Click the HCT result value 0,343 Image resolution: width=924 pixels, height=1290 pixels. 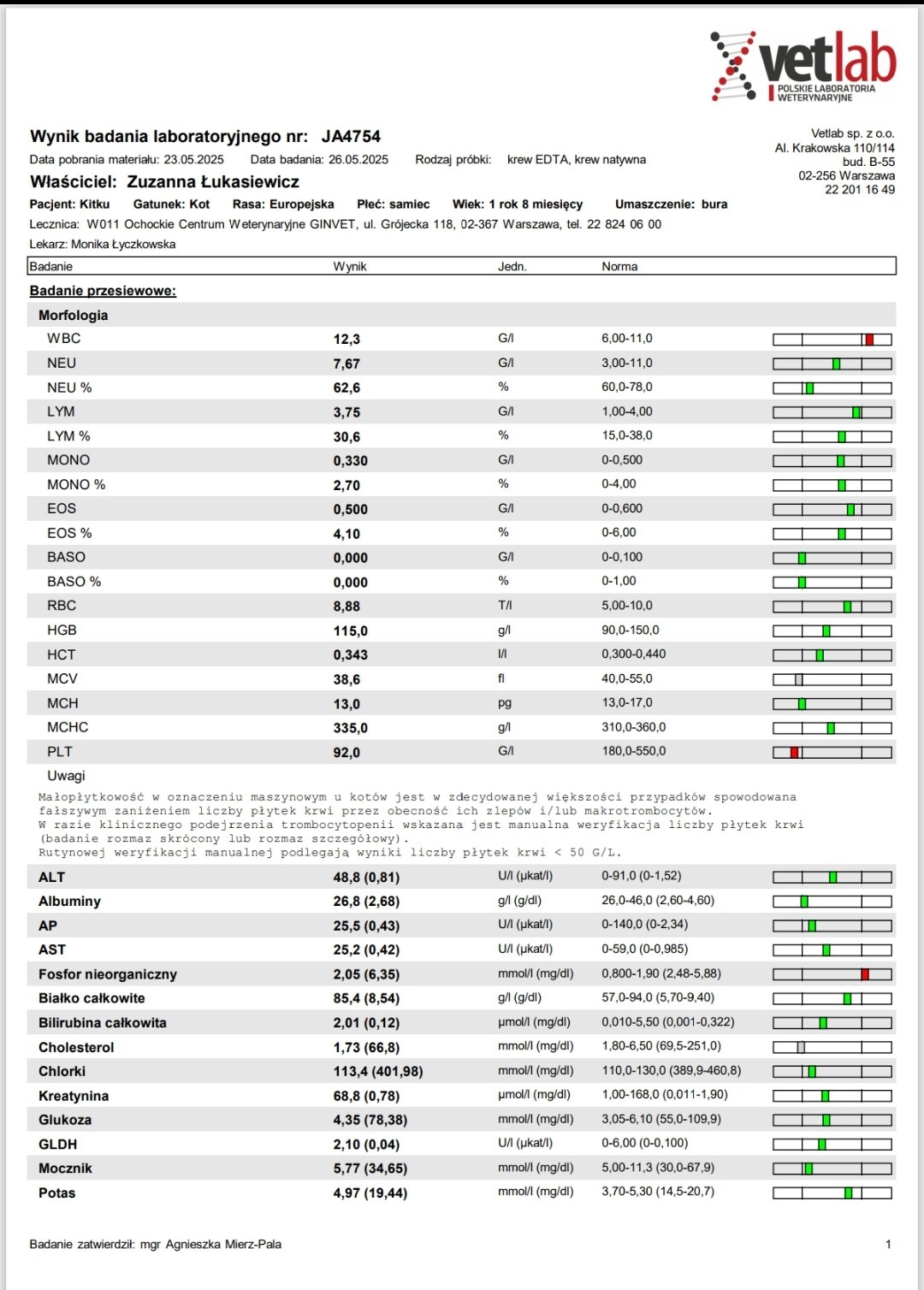[x=351, y=655]
